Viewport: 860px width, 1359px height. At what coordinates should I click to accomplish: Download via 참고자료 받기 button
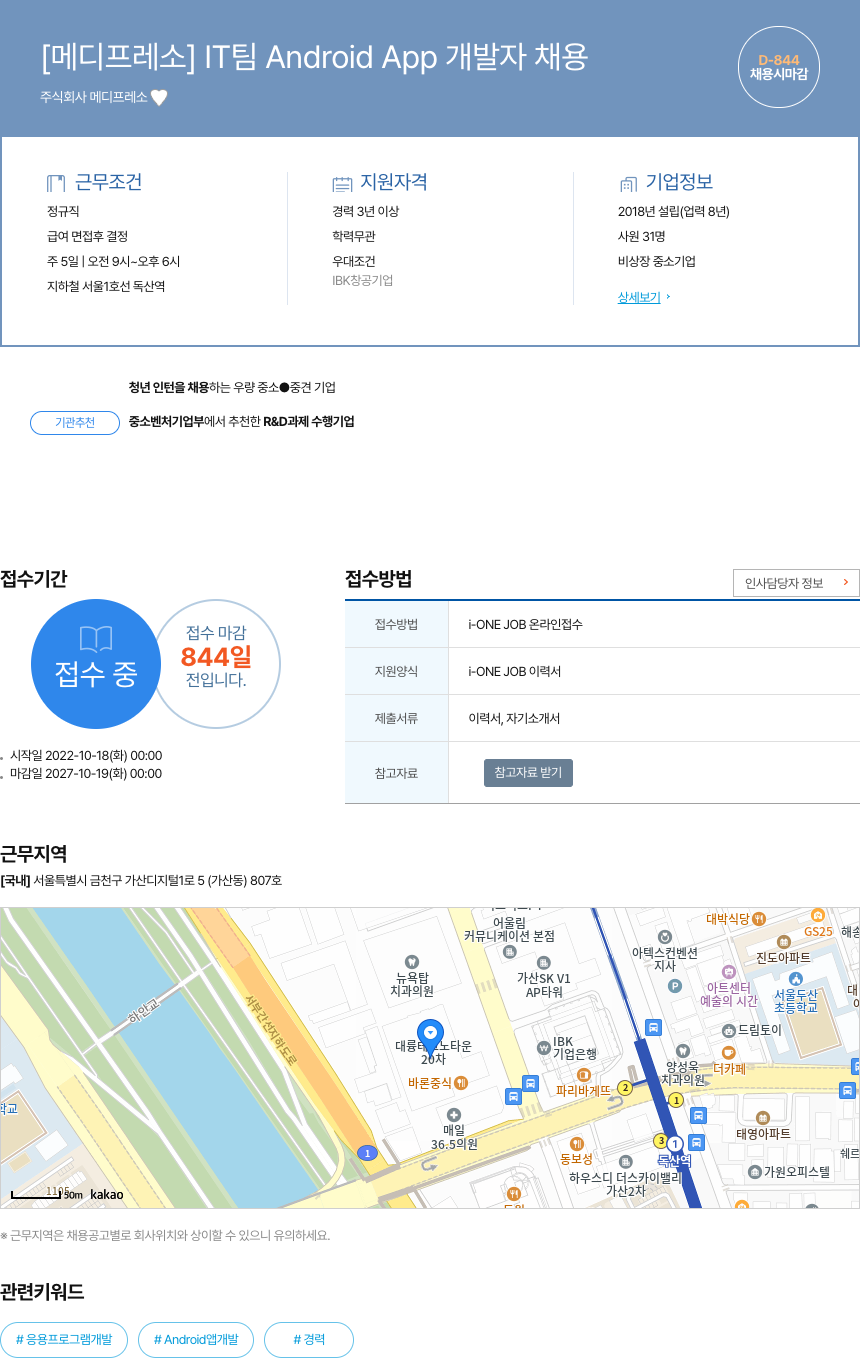[528, 773]
